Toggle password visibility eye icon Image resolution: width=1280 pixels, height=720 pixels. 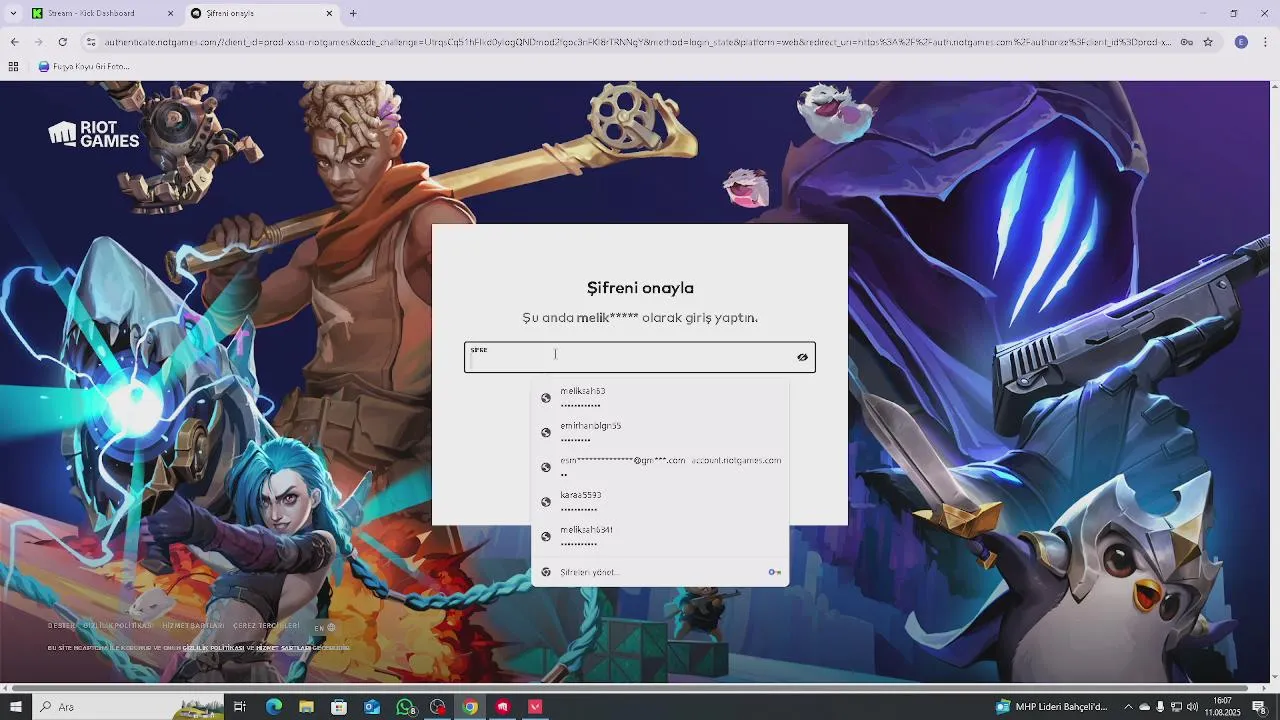point(802,357)
